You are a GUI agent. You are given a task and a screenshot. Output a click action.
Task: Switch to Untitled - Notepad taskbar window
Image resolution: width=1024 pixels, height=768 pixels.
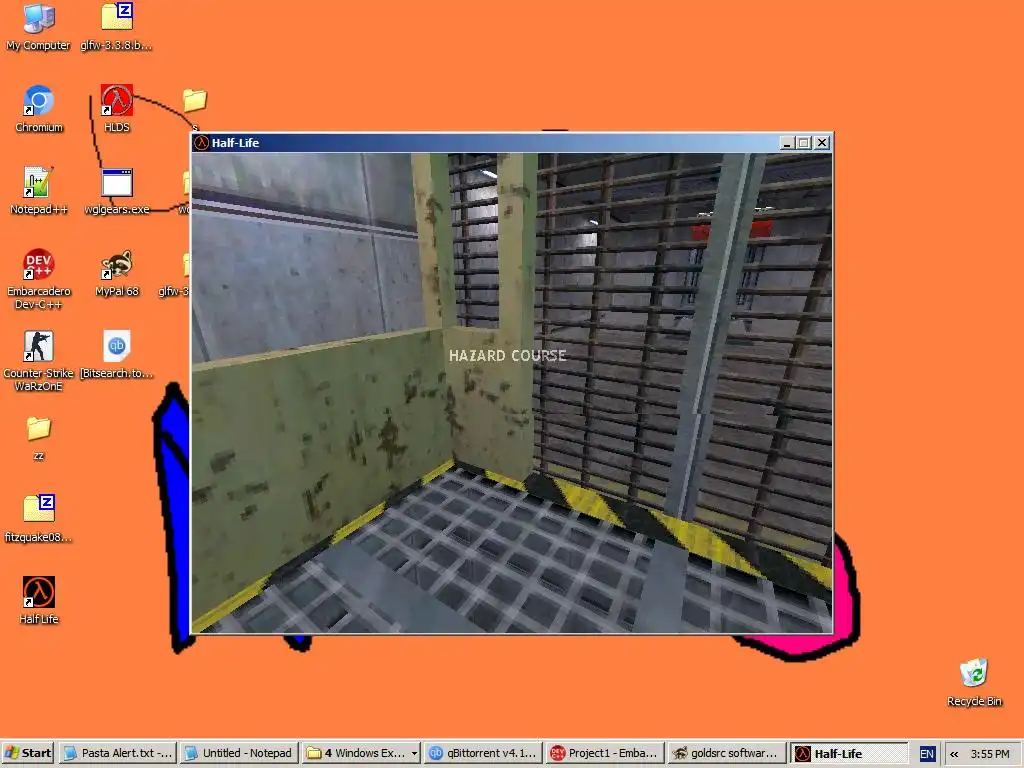click(x=239, y=753)
